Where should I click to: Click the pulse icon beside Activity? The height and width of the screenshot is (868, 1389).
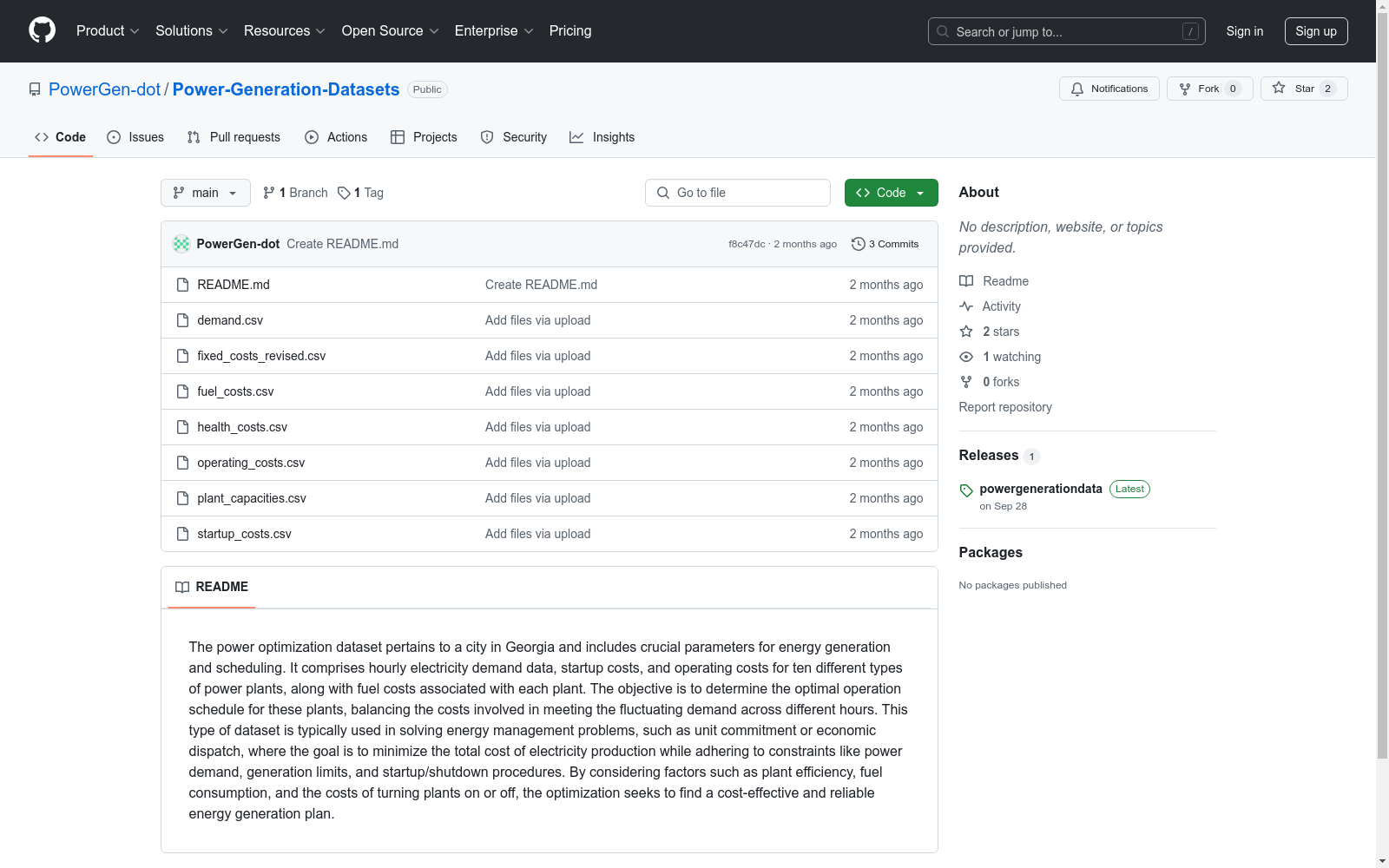click(966, 306)
